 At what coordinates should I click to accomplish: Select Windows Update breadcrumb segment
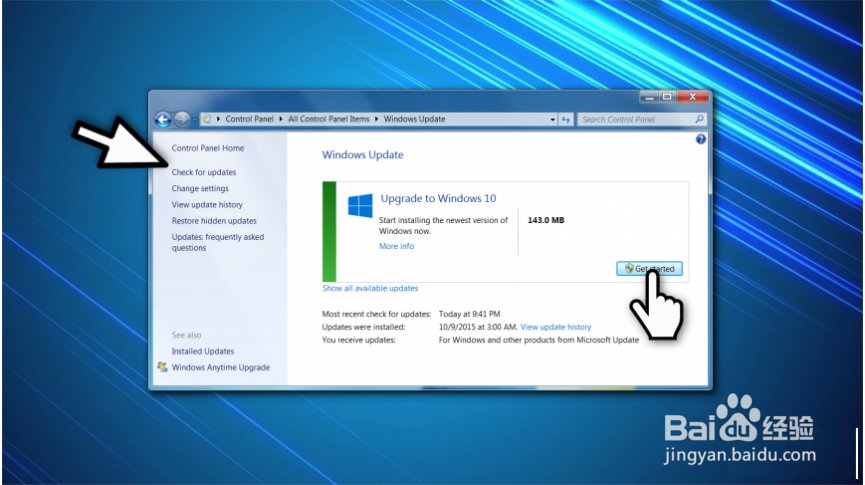pos(414,119)
